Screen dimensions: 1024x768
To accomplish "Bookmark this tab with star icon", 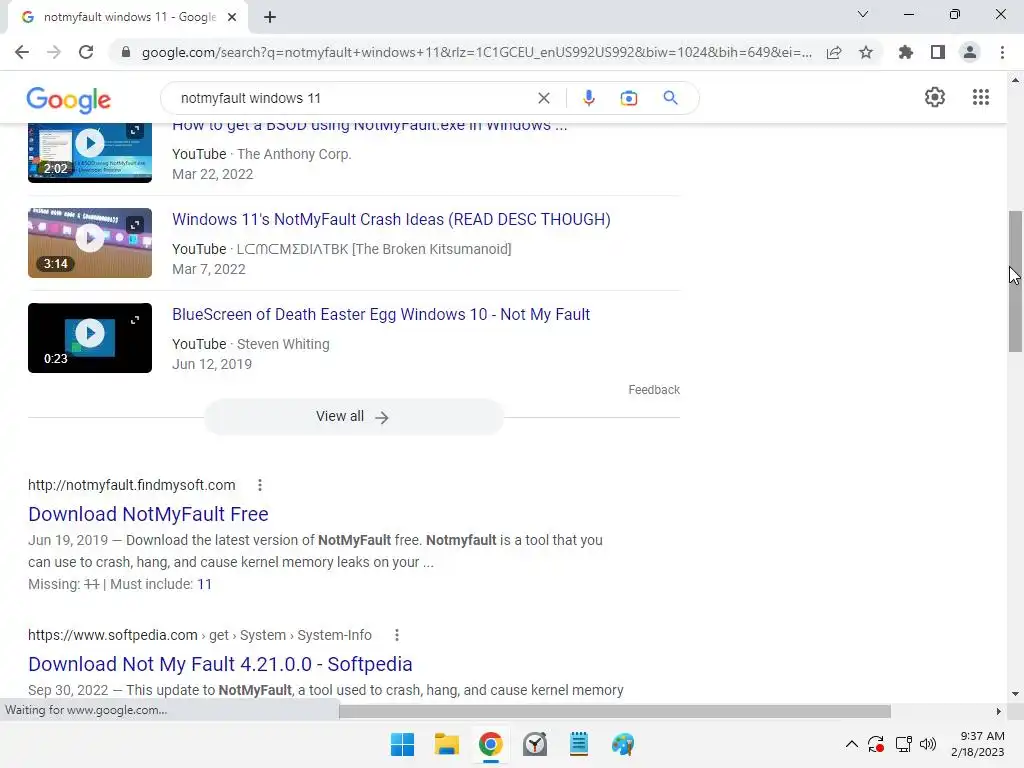I will [866, 52].
